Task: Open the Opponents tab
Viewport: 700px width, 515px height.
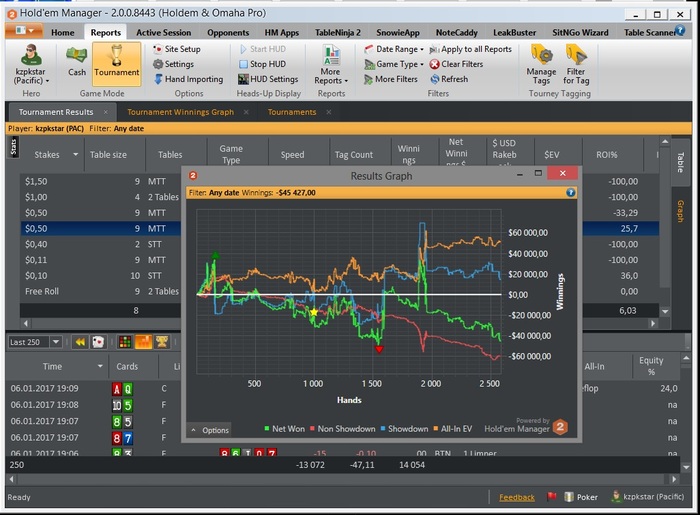Action: 228,33
